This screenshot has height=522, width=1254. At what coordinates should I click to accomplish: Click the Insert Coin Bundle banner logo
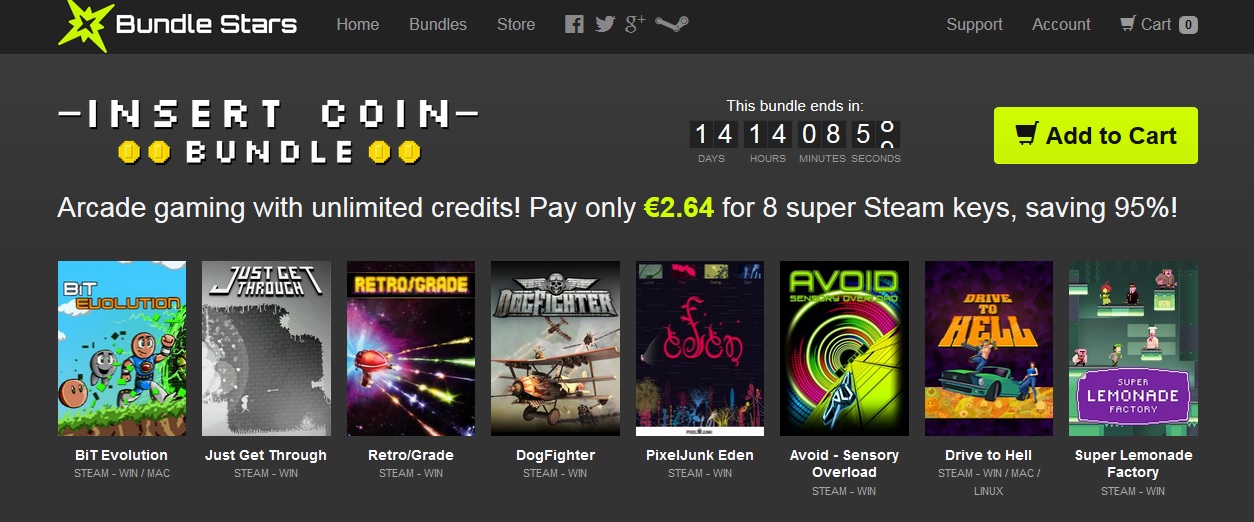click(x=268, y=132)
